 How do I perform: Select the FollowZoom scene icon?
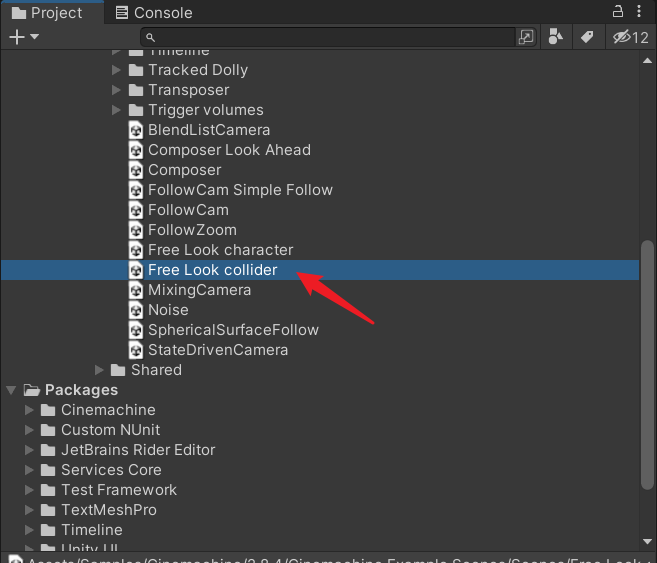tap(136, 230)
